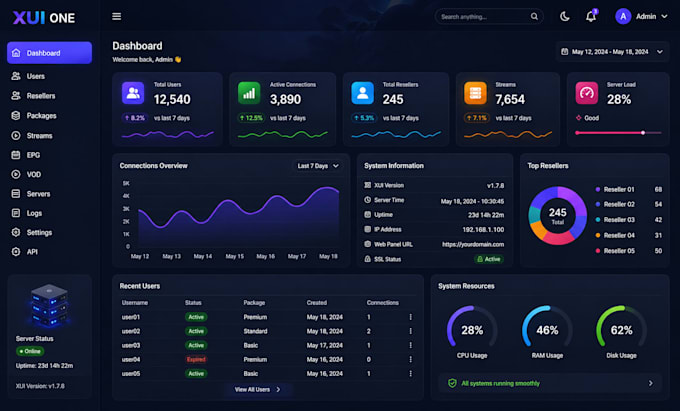Focus the Search anything input field
This screenshot has width=680, height=411.
coord(484,17)
